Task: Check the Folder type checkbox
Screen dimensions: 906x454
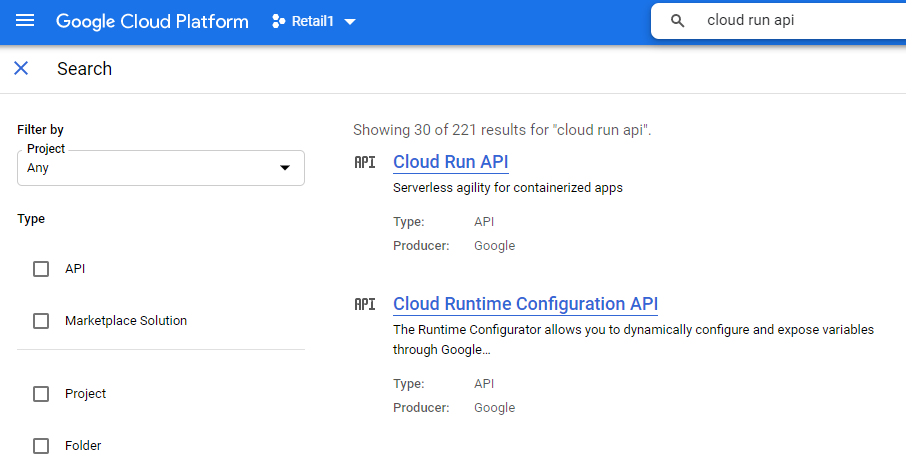Action: [41, 446]
